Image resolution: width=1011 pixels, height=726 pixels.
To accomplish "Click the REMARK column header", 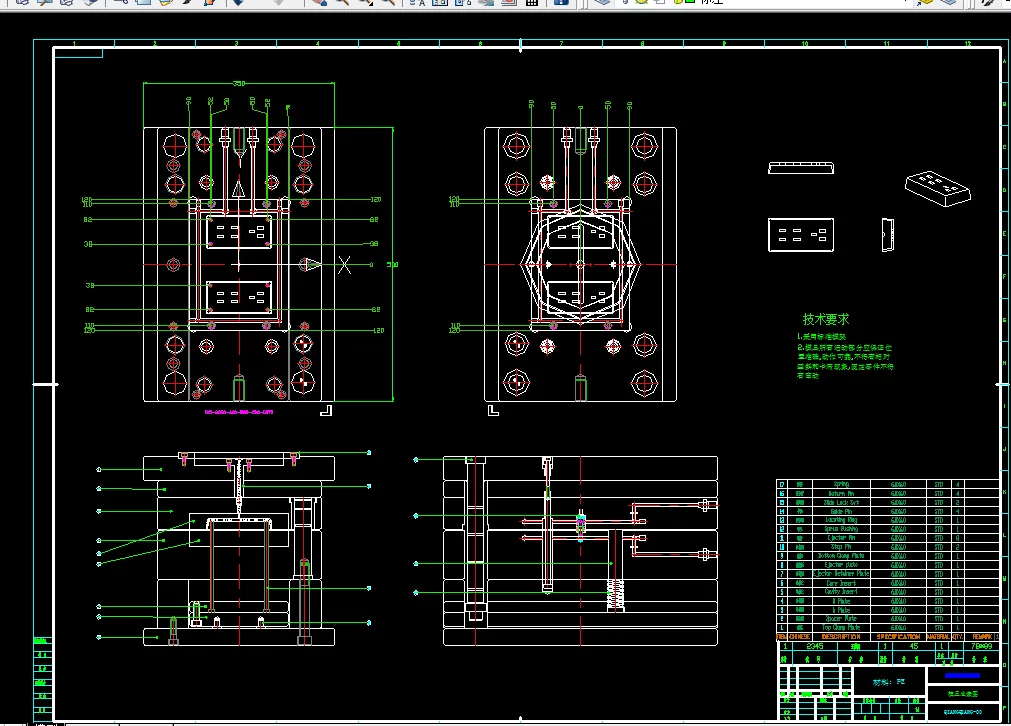I will pyautogui.click(x=982, y=636).
